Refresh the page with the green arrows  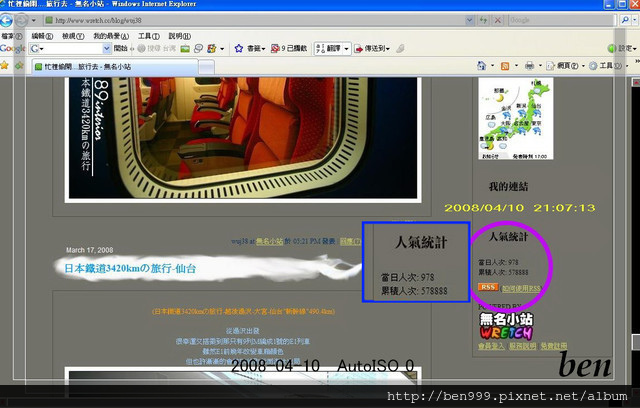tap(484, 20)
